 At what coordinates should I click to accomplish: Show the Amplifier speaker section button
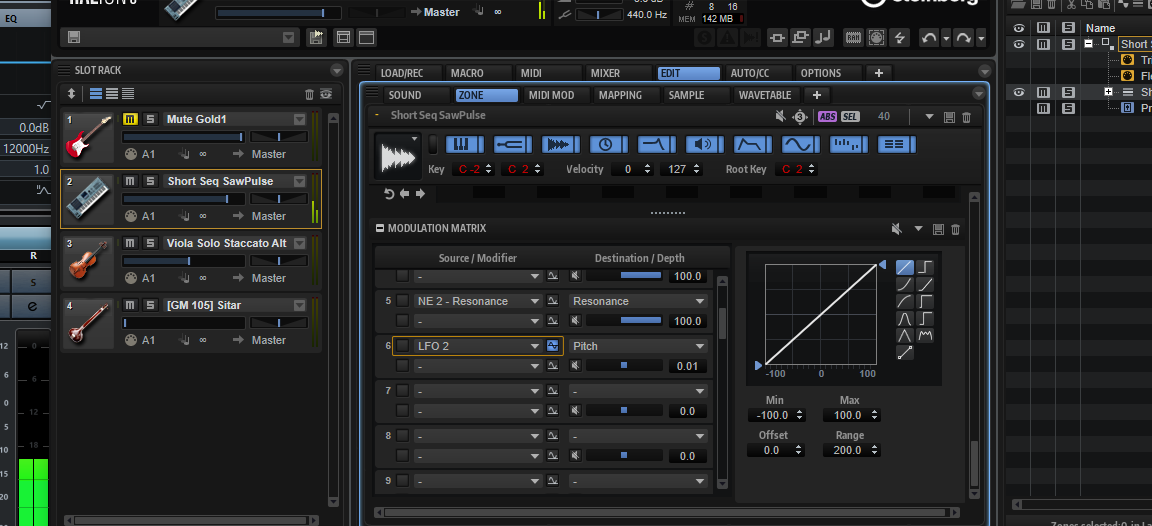[x=705, y=144]
